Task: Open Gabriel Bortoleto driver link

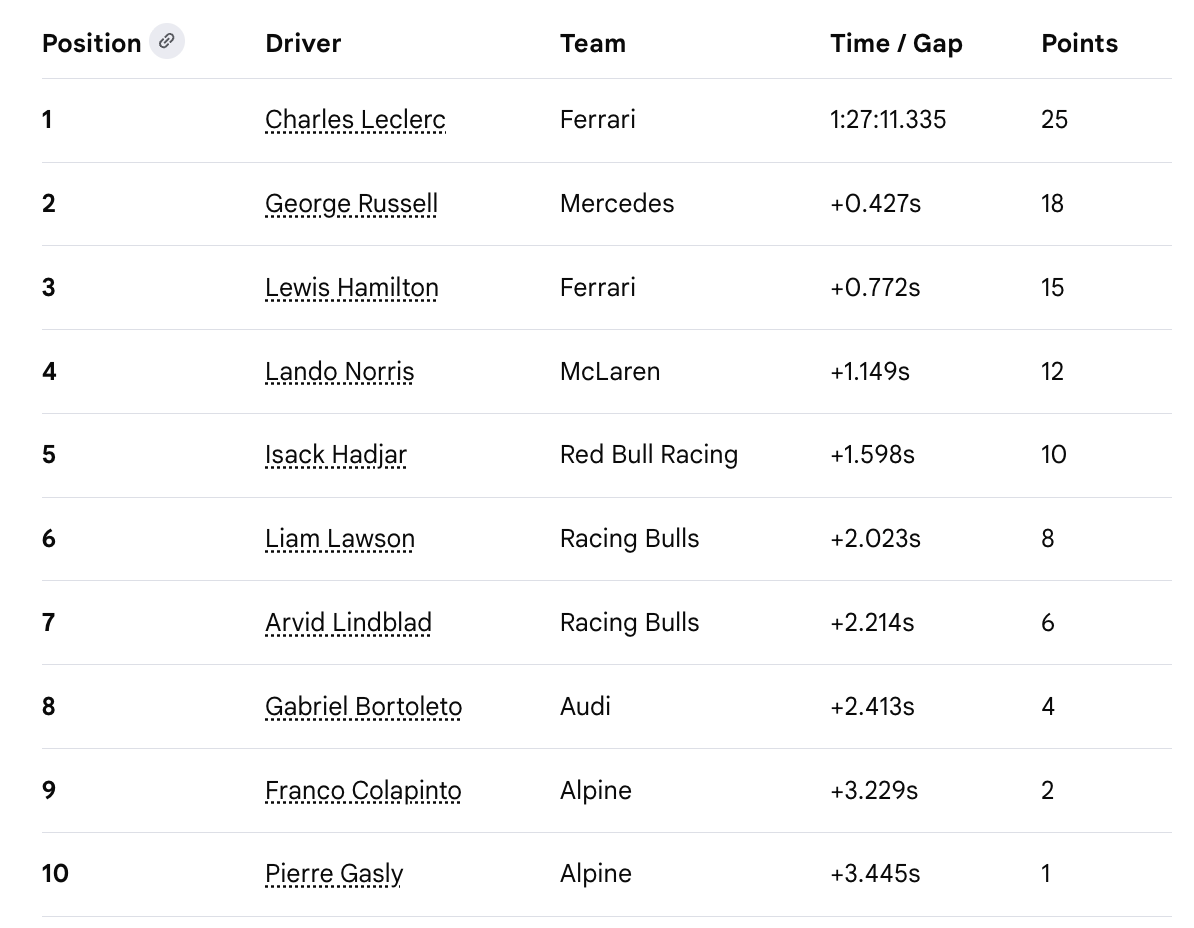Action: click(x=363, y=706)
